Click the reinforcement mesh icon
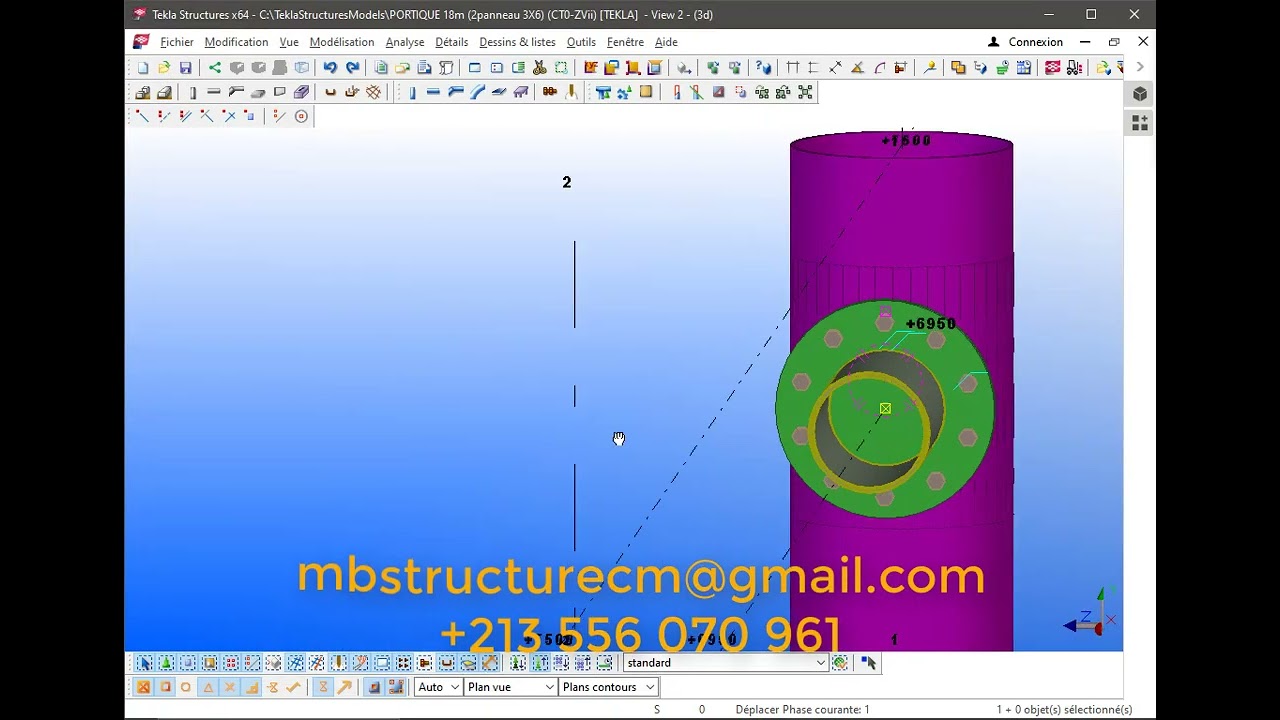Viewport: 1280px width, 720px height. coord(373,92)
